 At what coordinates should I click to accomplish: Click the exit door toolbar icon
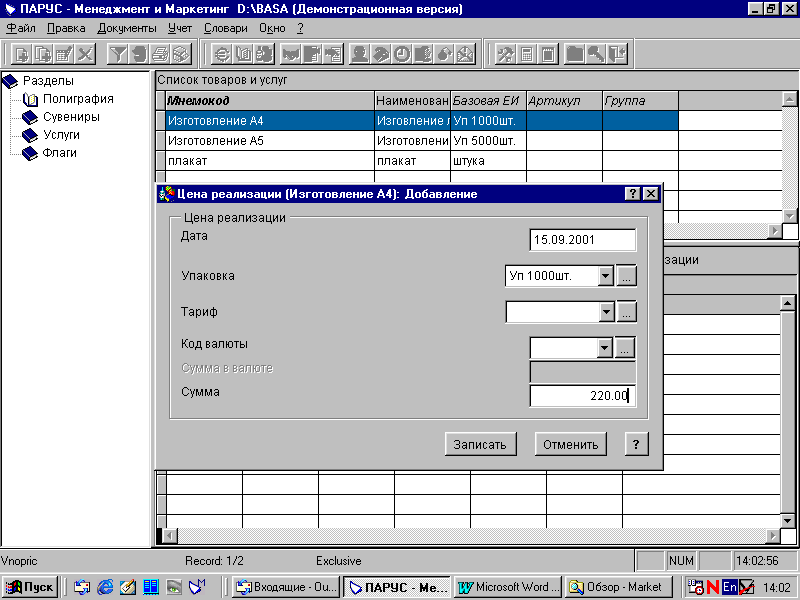[617, 54]
